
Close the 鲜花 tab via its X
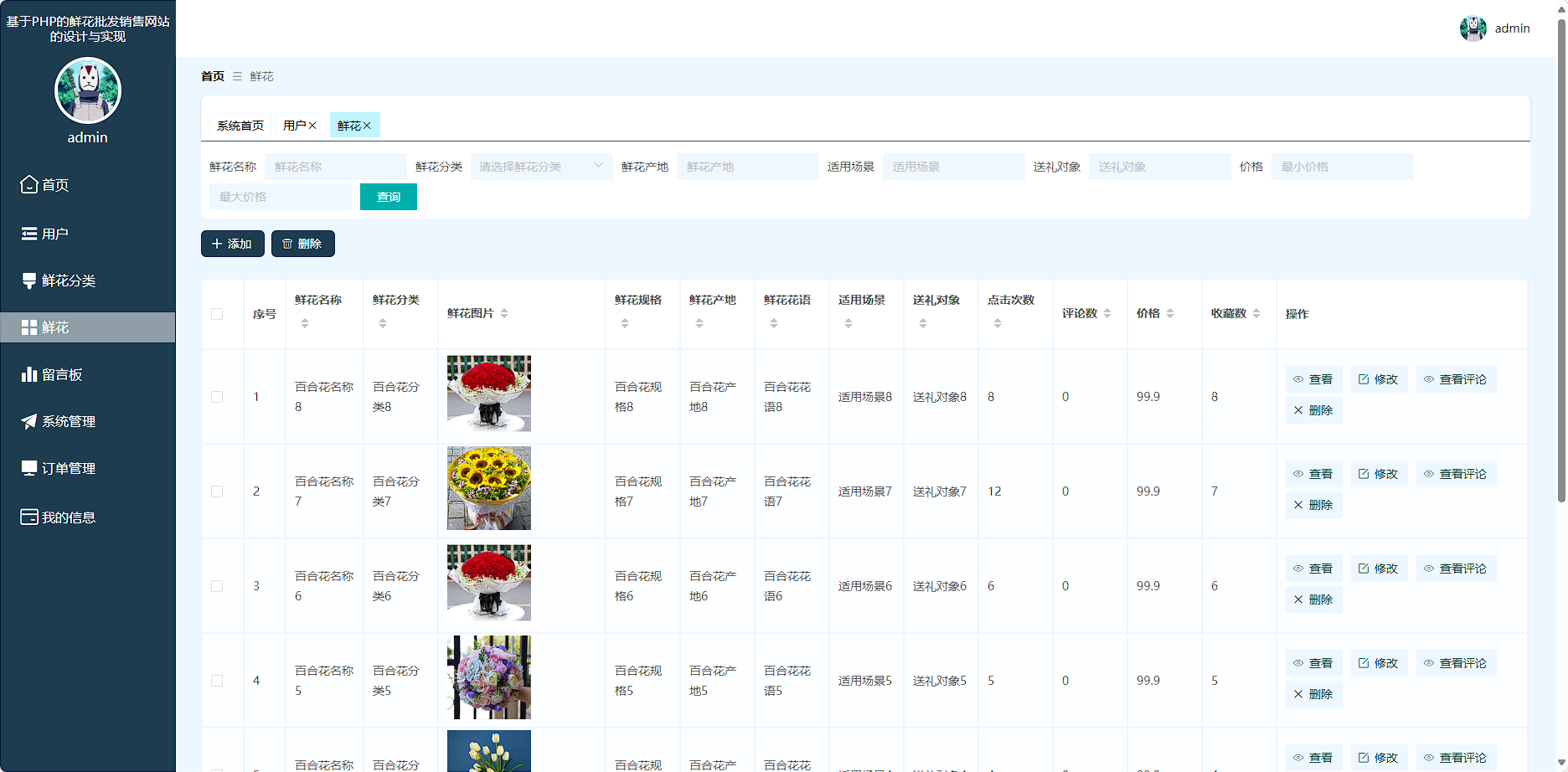pyautogui.click(x=367, y=126)
